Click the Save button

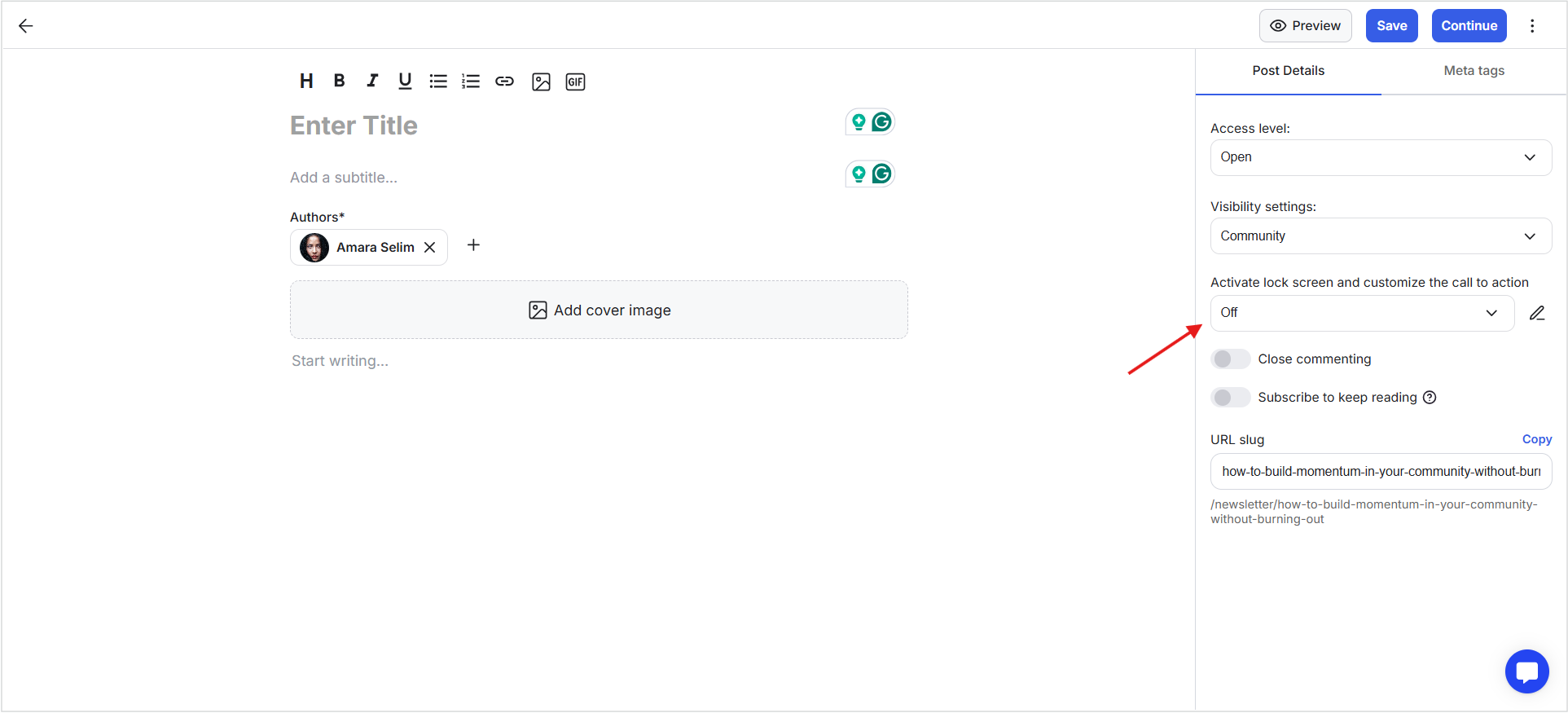(1391, 26)
